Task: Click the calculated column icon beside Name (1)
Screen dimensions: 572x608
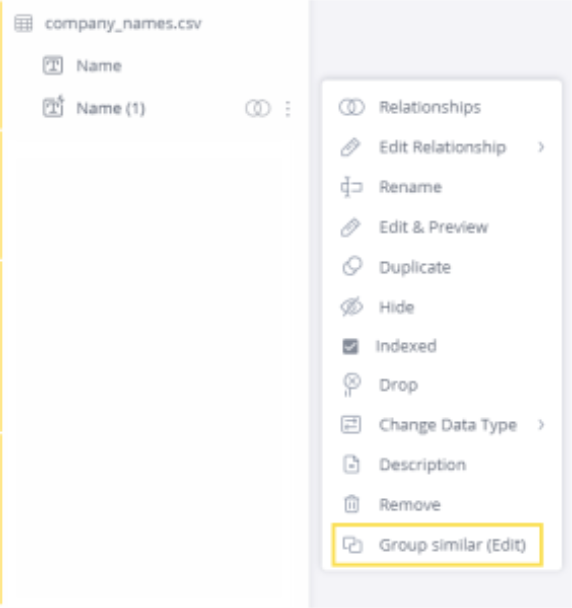Action: click(53, 107)
